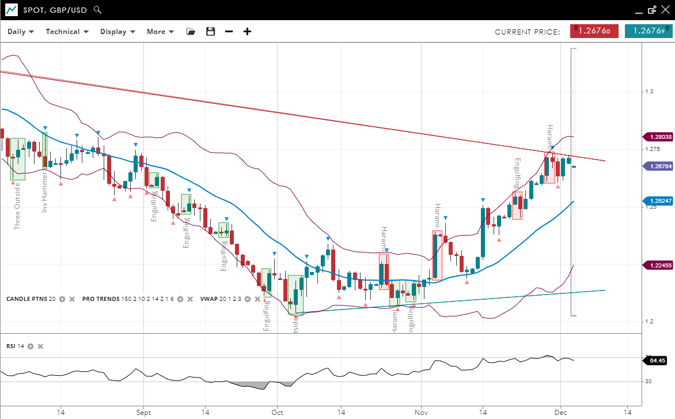This screenshot has height=419, width=675.
Task: Open Candle Ptns indicator settings gear
Action: point(62,299)
